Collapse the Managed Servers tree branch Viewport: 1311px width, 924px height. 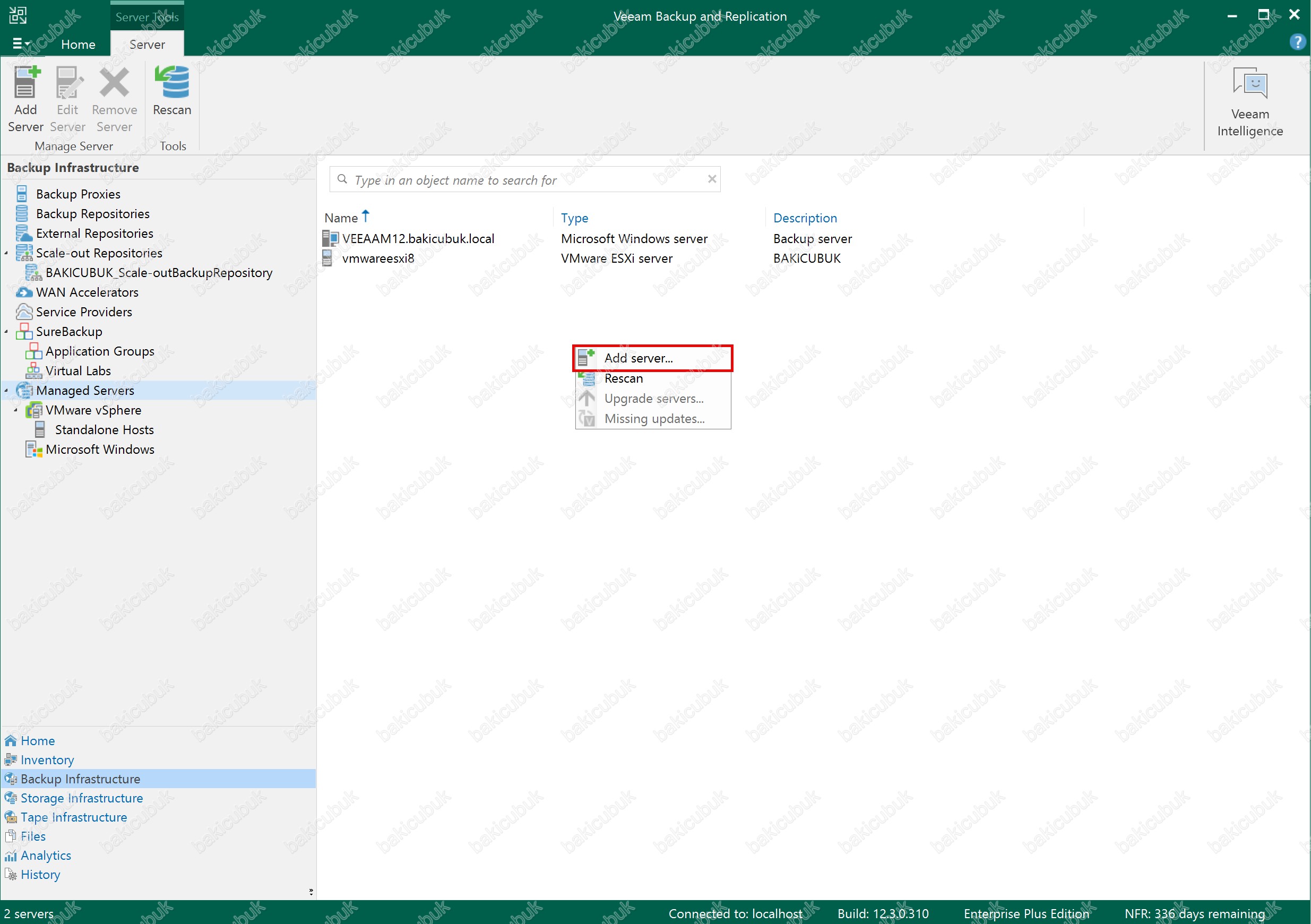pos(6,391)
